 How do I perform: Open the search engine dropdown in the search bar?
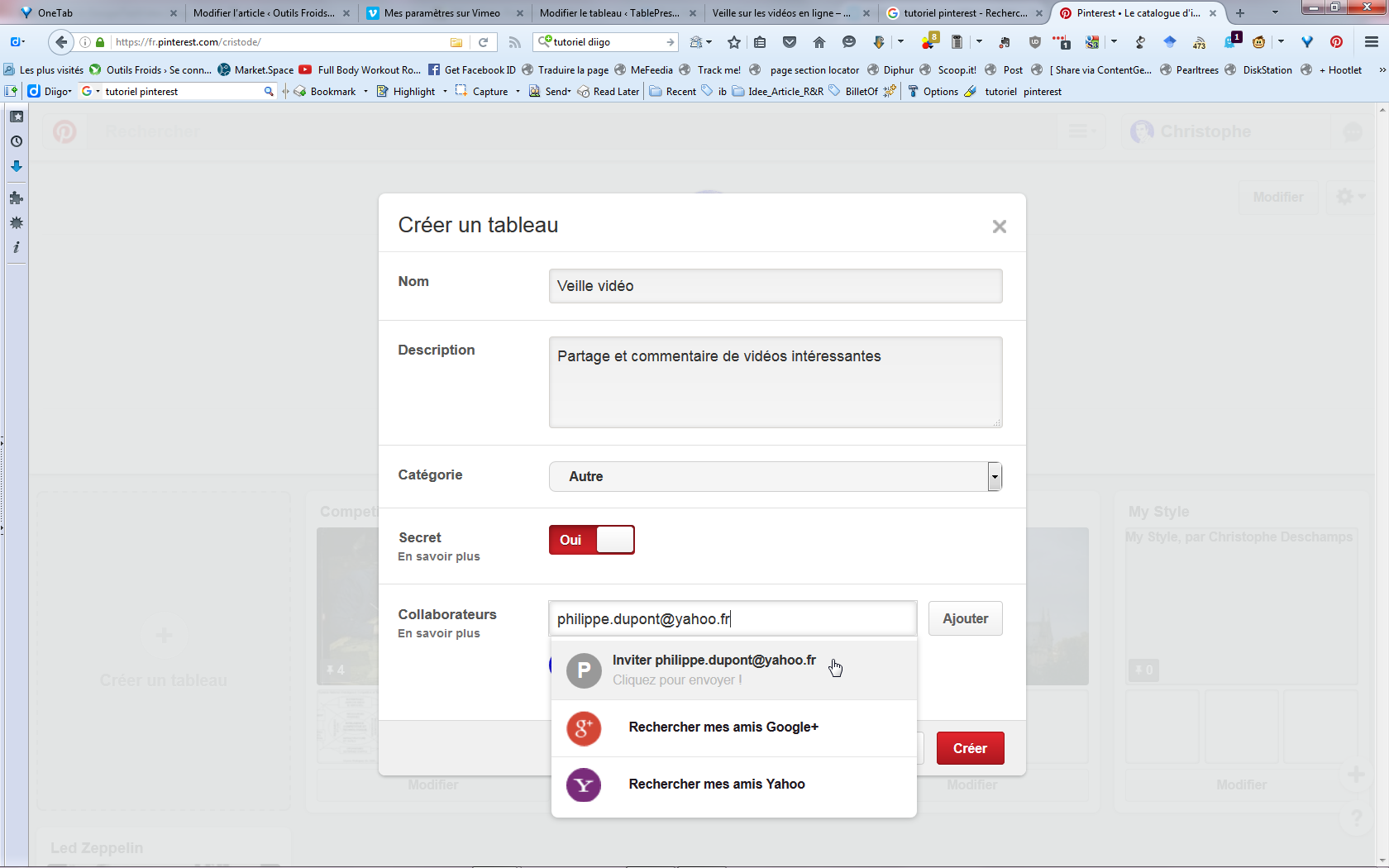tap(545, 42)
